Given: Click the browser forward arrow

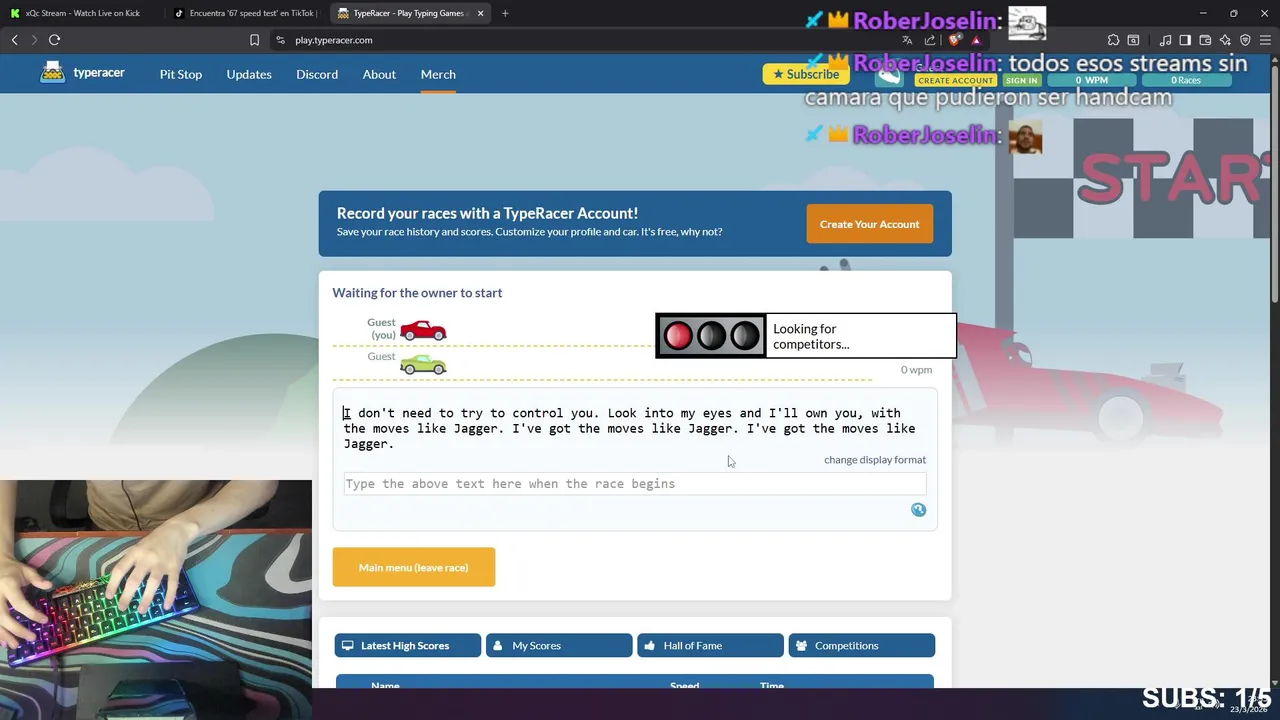Looking at the screenshot, I should point(34,40).
